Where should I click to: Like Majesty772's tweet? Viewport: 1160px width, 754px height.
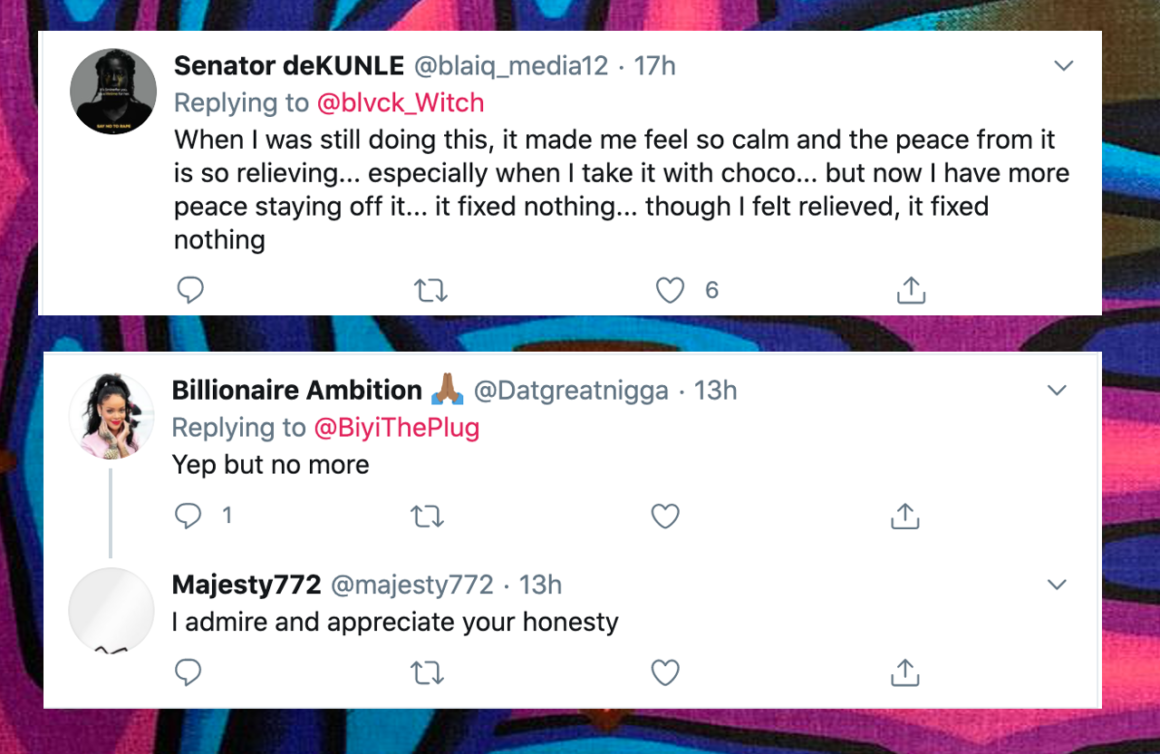(x=665, y=673)
